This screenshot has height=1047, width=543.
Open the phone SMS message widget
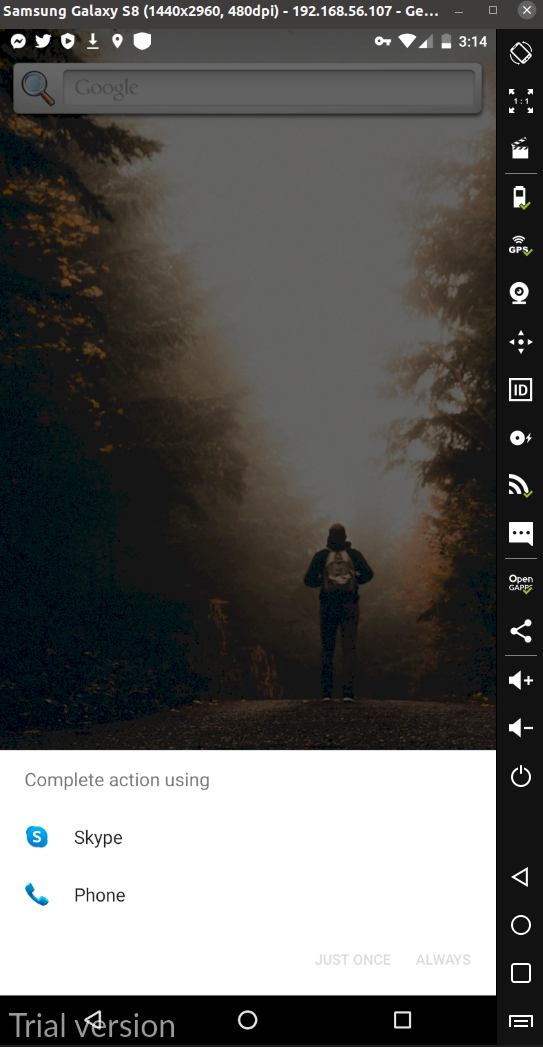click(520, 534)
